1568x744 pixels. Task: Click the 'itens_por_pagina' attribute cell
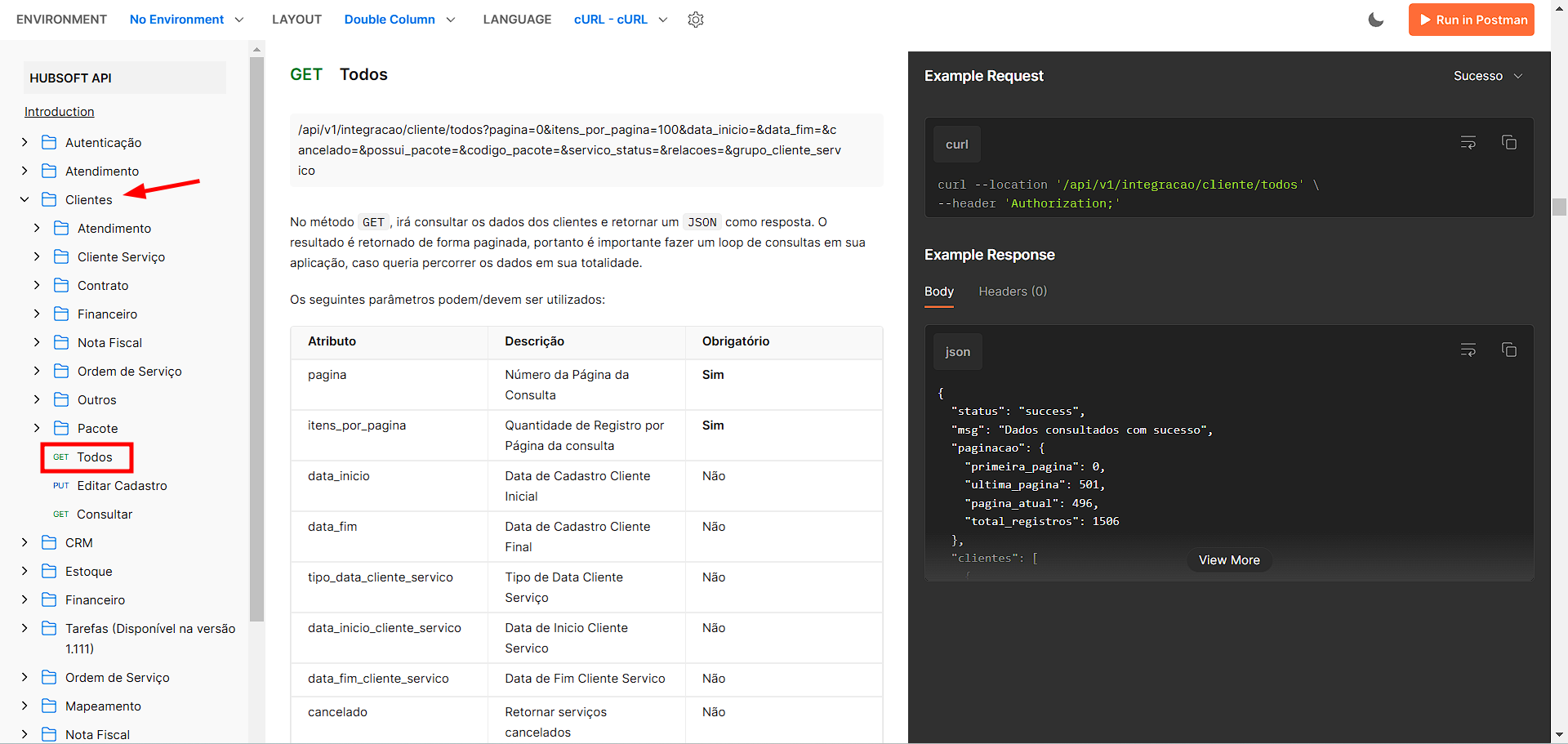tap(389, 435)
